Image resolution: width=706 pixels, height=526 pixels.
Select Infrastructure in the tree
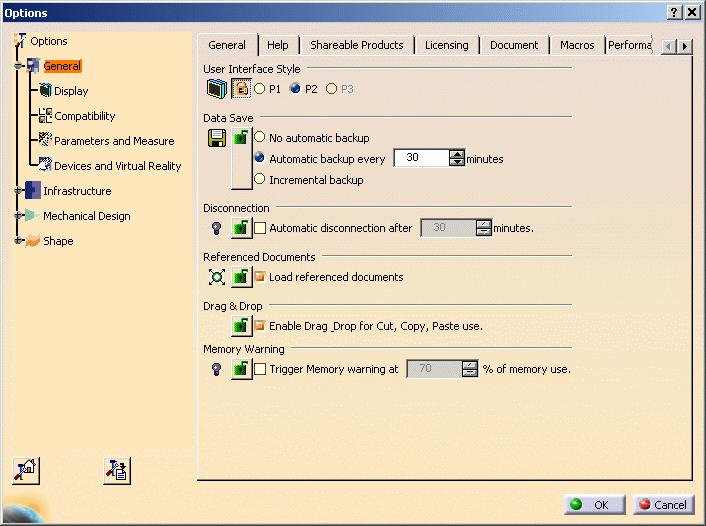tap(77, 191)
